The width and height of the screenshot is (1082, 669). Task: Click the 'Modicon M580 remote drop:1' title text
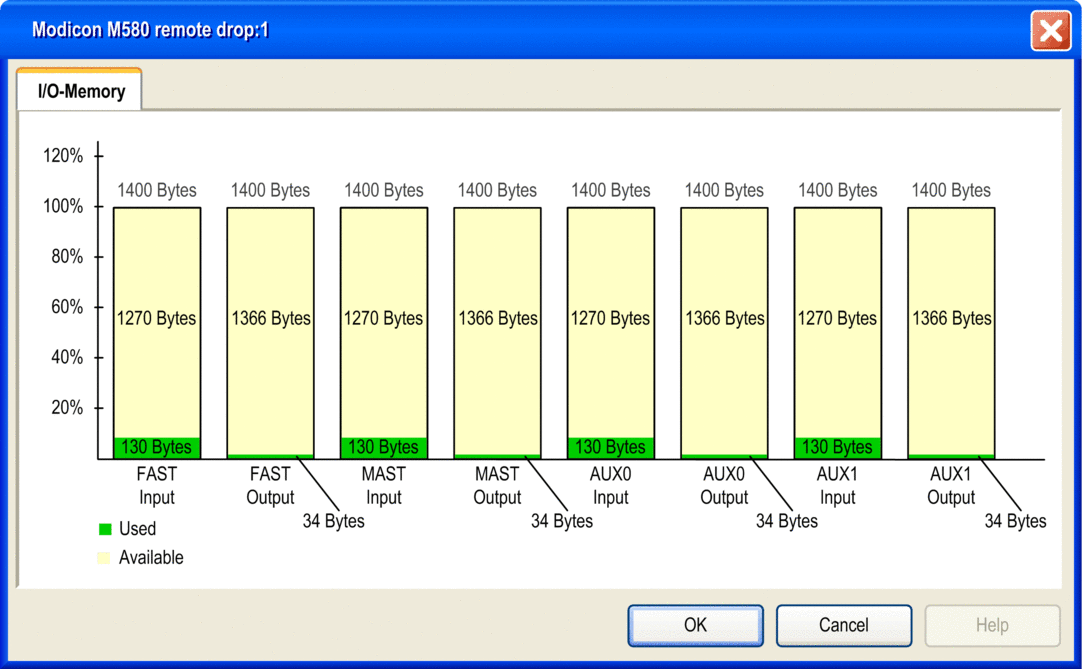point(150,30)
